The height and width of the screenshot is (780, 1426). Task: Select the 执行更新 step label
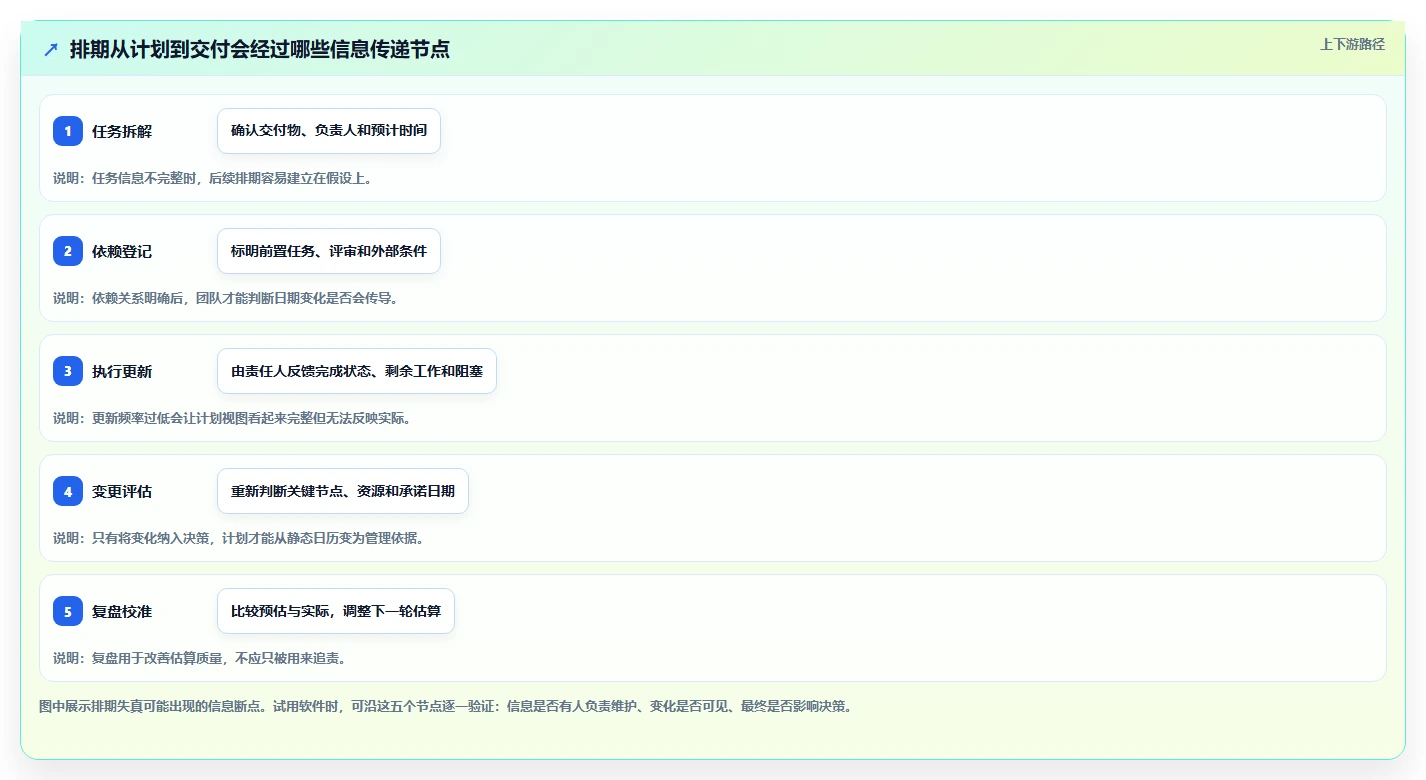(x=122, y=371)
